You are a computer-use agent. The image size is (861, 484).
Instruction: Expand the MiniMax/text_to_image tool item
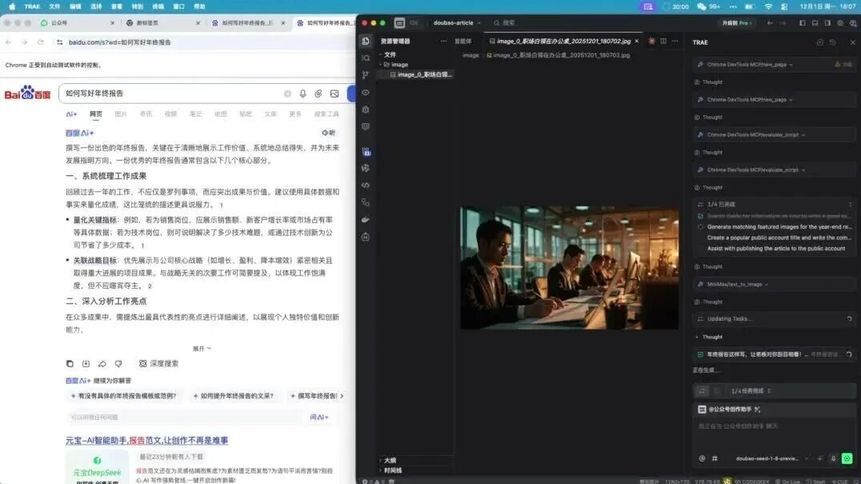[773, 285]
